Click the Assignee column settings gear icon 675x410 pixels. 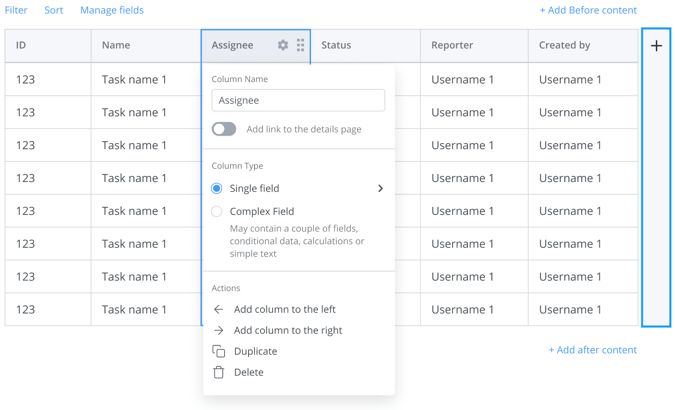283,45
